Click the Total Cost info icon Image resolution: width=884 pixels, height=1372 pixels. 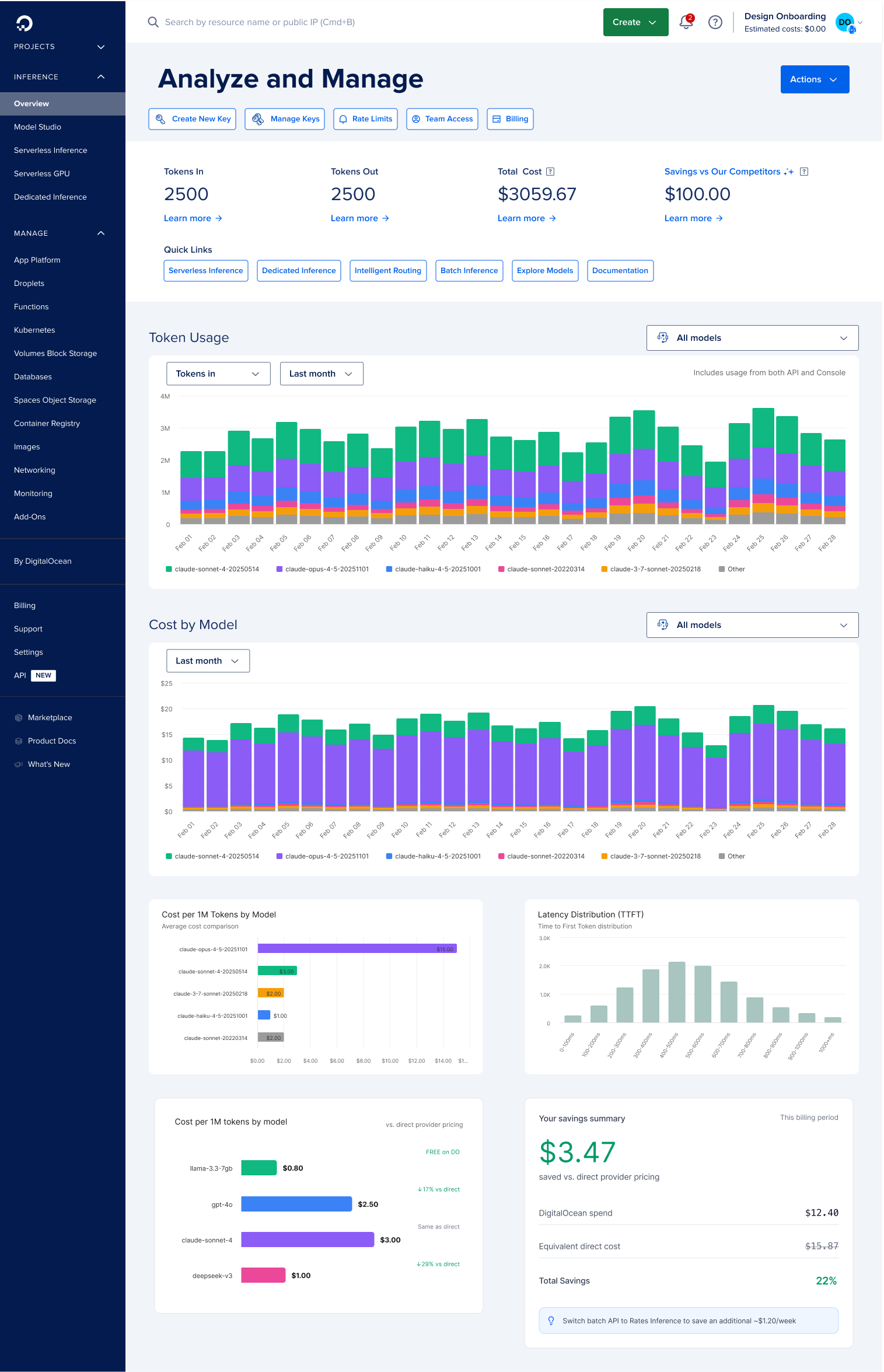click(550, 172)
